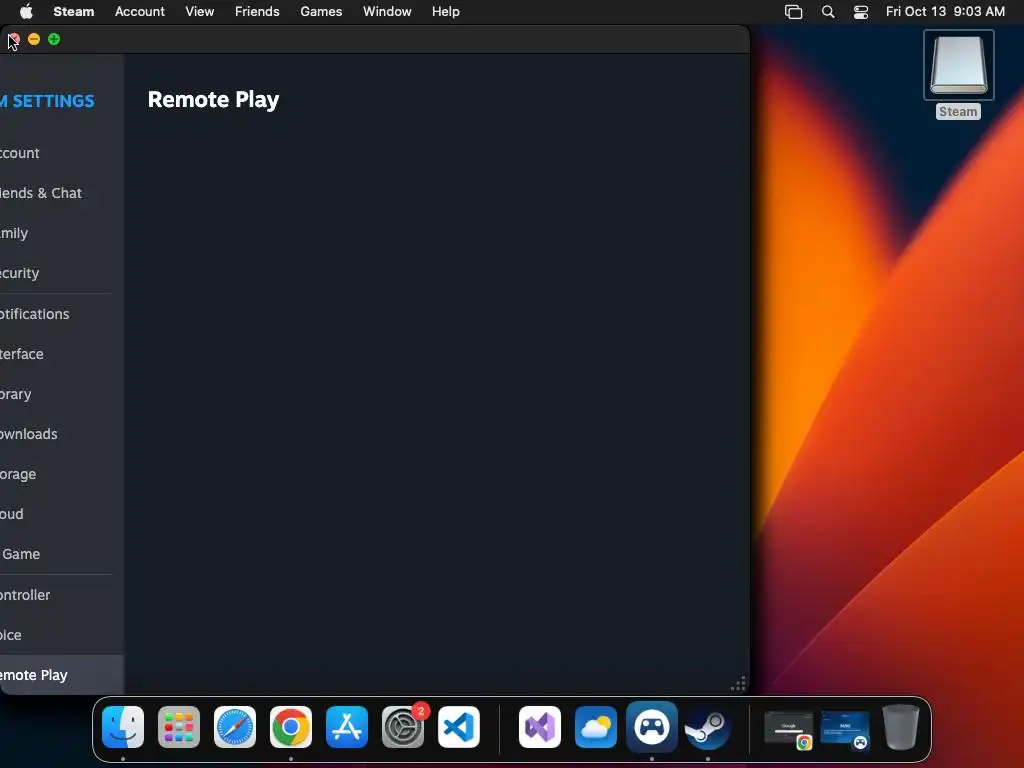This screenshot has width=1024, height=768.
Task: Open Spotlight search in menu bar
Action: click(x=828, y=12)
